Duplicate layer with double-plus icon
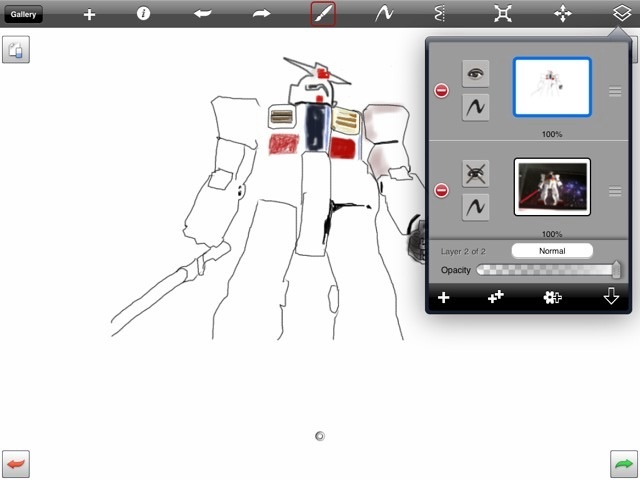 (x=496, y=297)
